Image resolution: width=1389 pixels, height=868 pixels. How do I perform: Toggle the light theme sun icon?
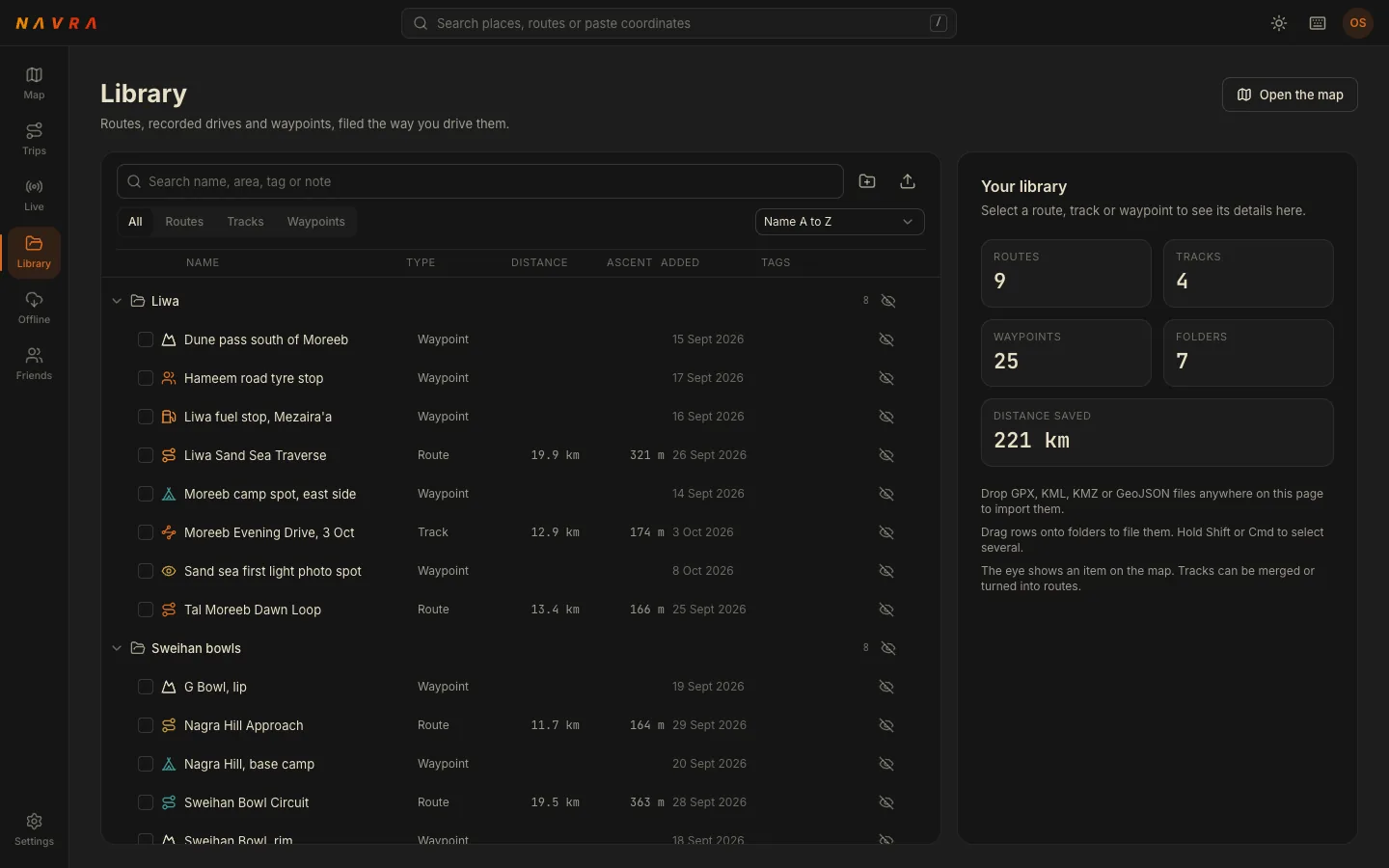point(1279,23)
